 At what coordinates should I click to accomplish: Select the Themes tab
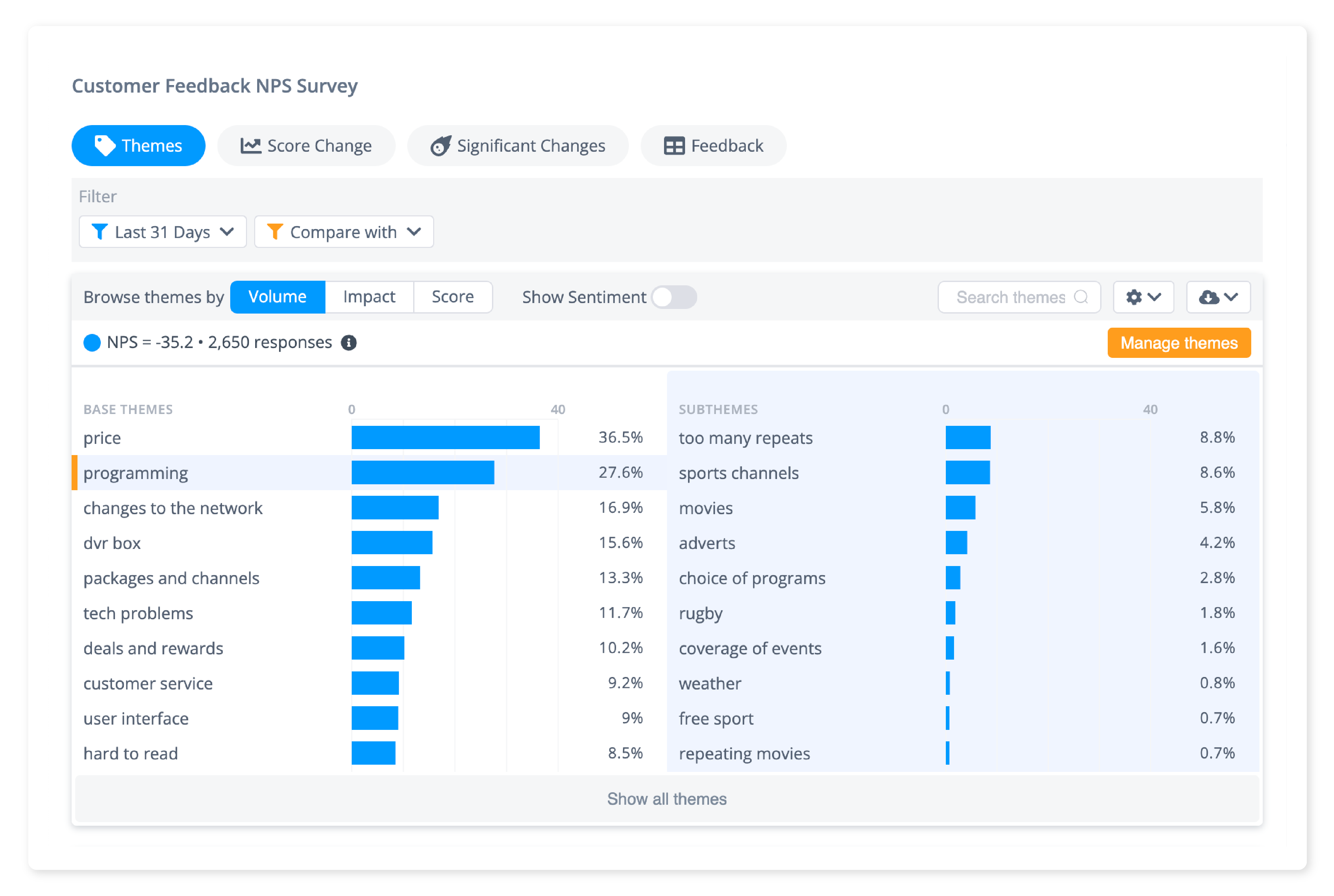[138, 146]
